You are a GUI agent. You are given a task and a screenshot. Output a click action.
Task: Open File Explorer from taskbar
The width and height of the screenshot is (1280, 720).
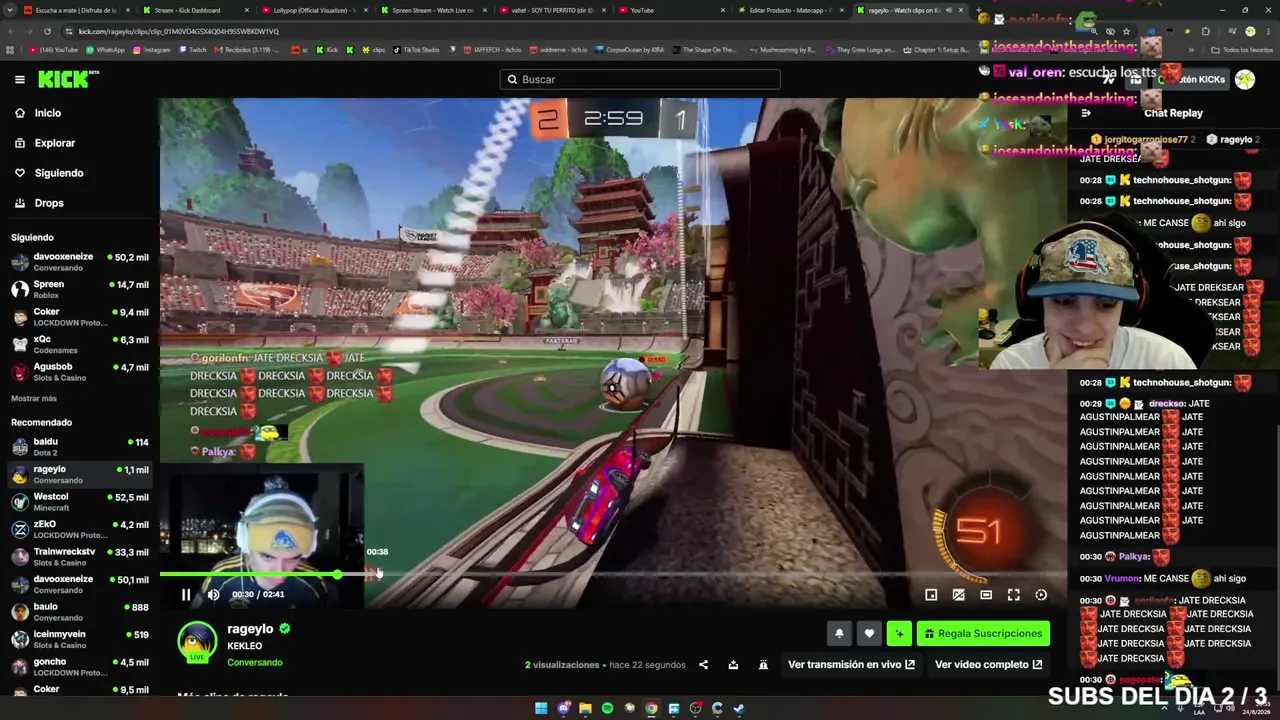click(x=585, y=708)
